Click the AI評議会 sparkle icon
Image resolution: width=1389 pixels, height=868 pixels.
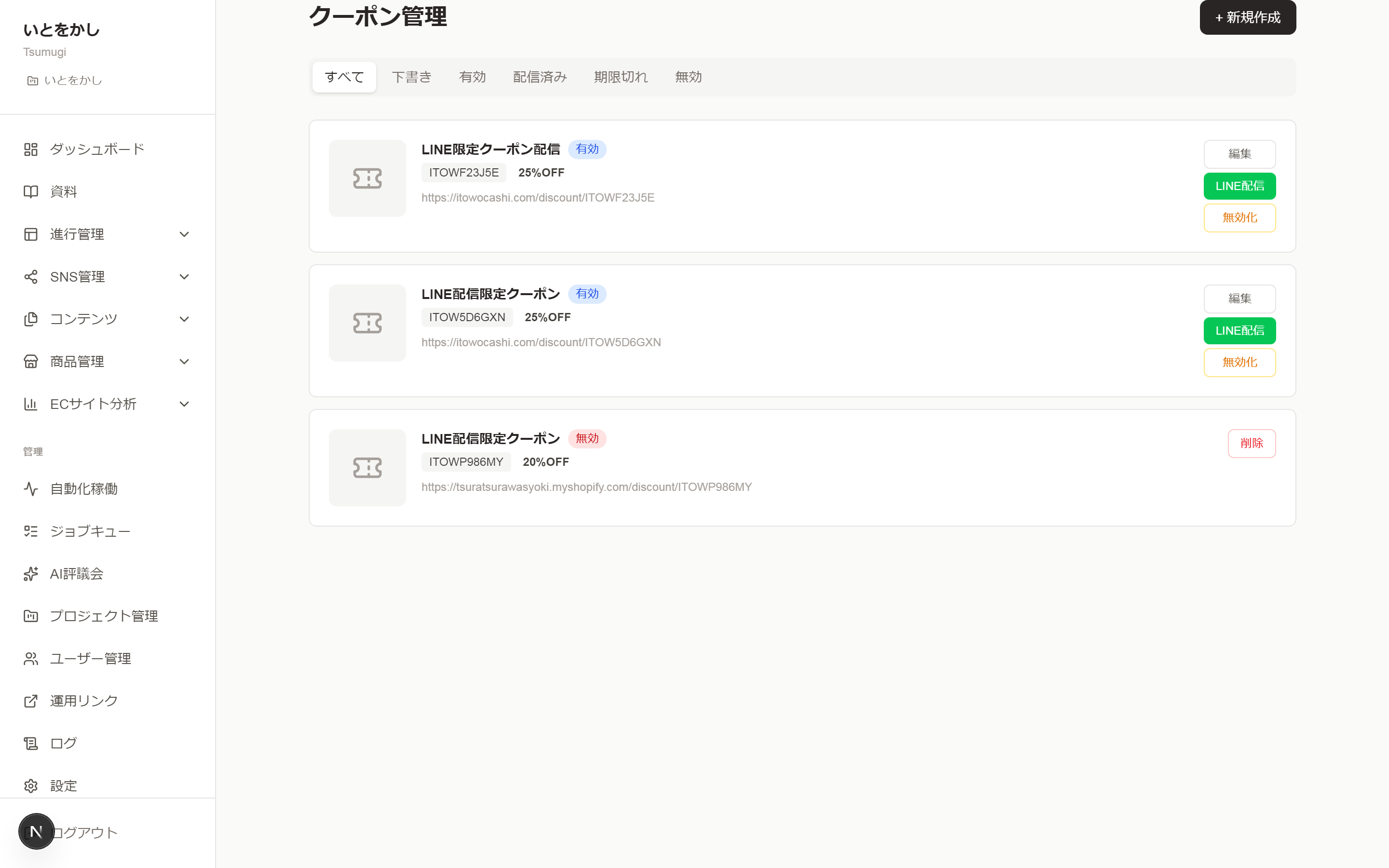[x=30, y=574]
